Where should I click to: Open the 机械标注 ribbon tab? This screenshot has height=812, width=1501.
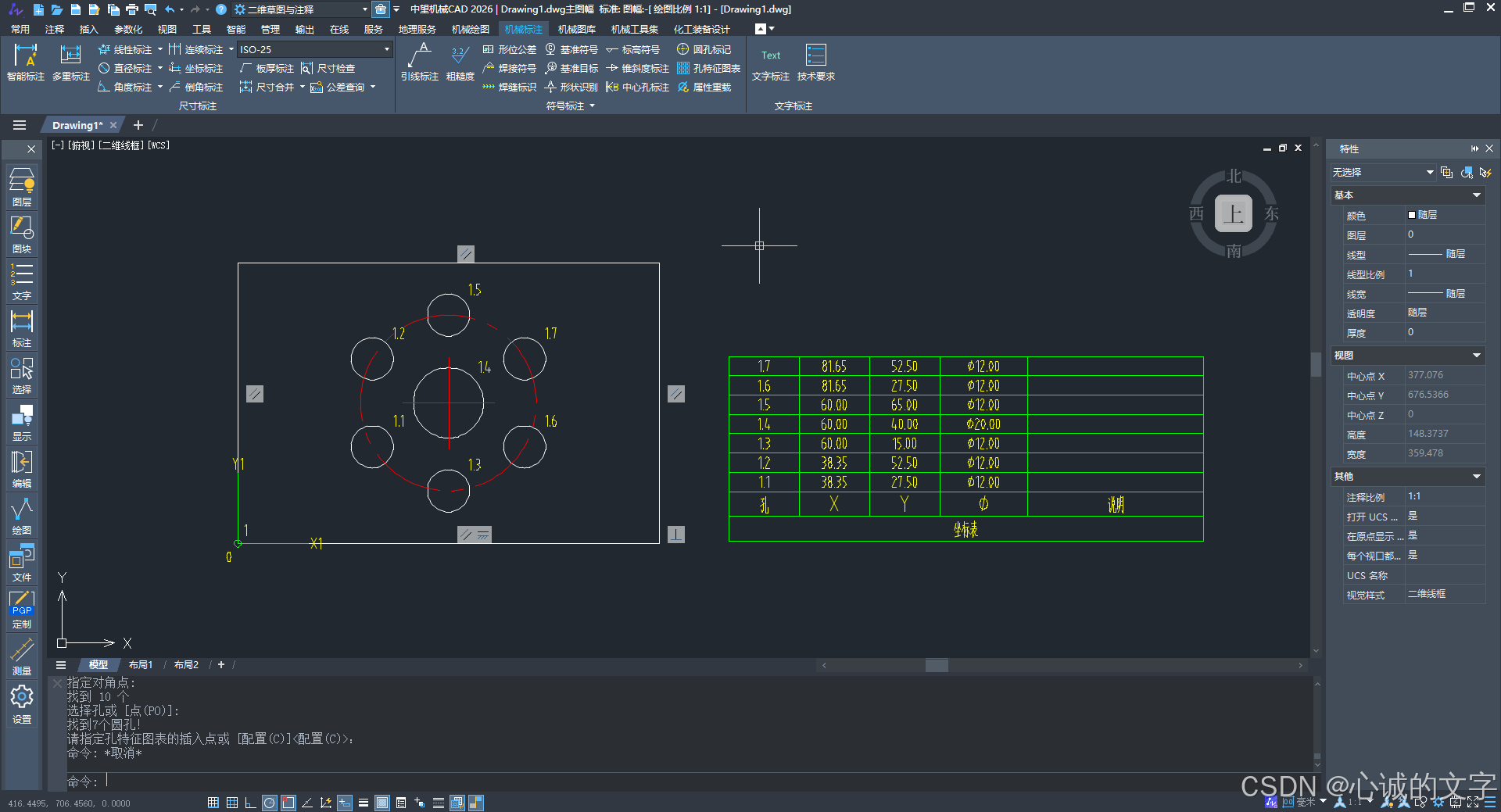tap(523, 29)
